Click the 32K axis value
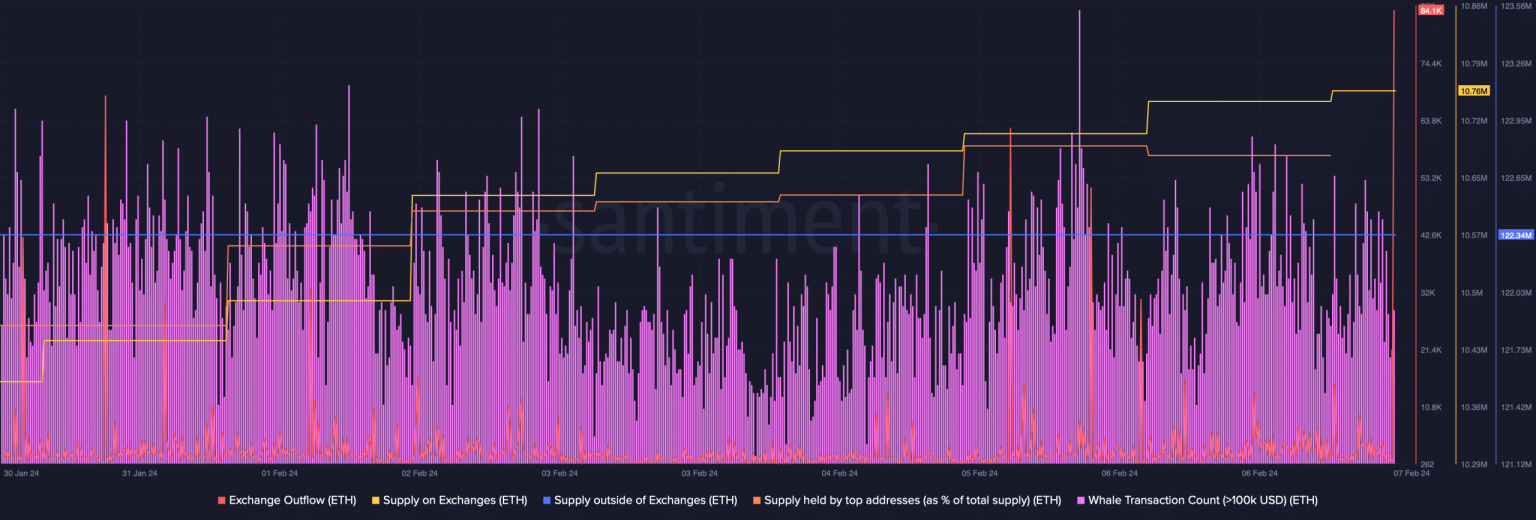Viewport: 1536px width, 520px height. pos(1427,292)
